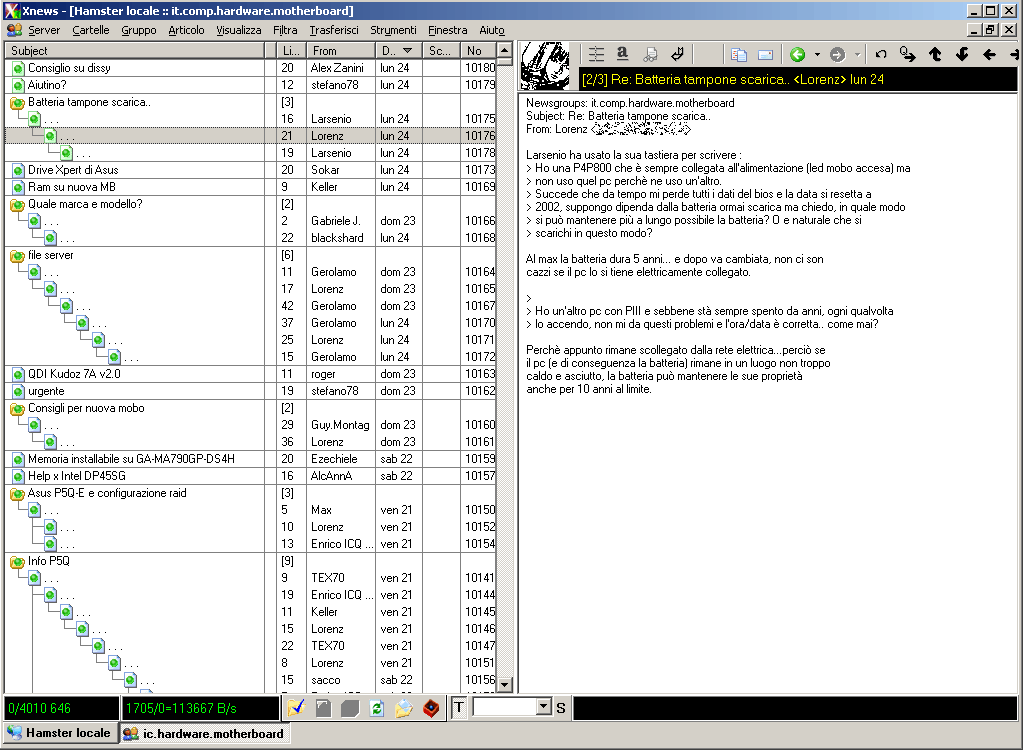Image resolution: width=1023 pixels, height=750 pixels.
Task: Open the Cartelle menu
Action: [91, 30]
